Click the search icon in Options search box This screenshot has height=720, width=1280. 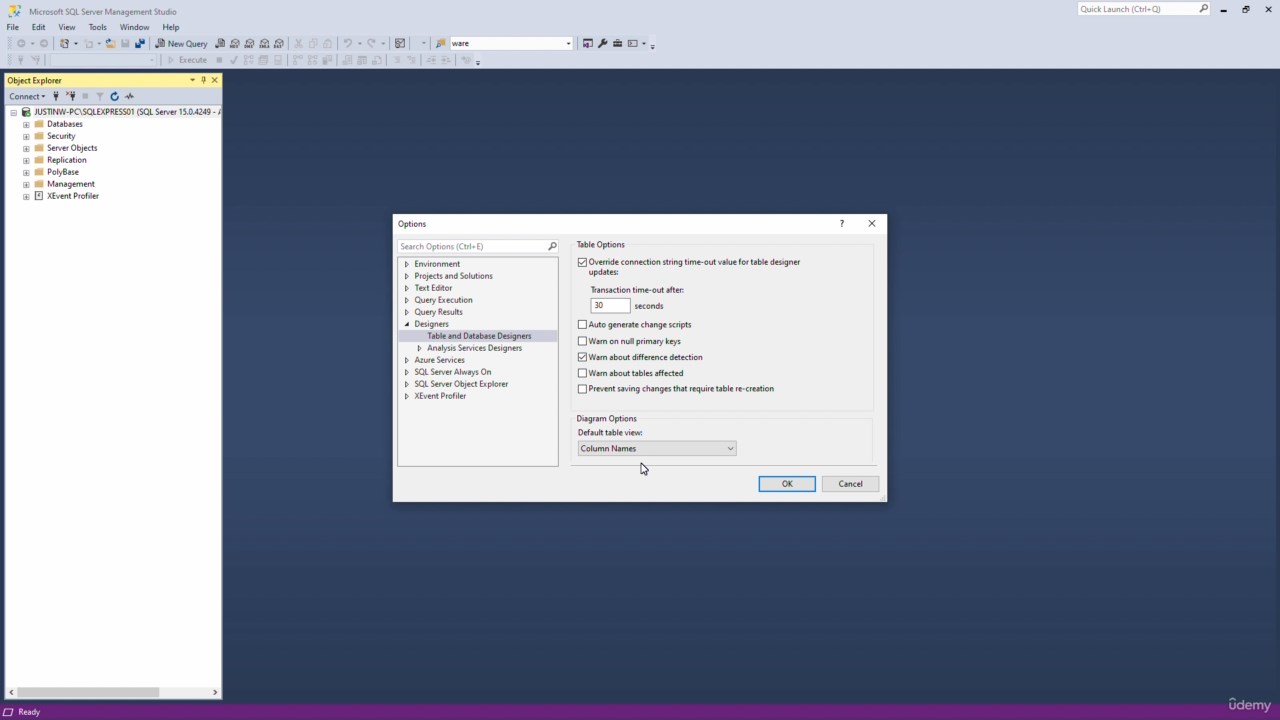coord(552,246)
